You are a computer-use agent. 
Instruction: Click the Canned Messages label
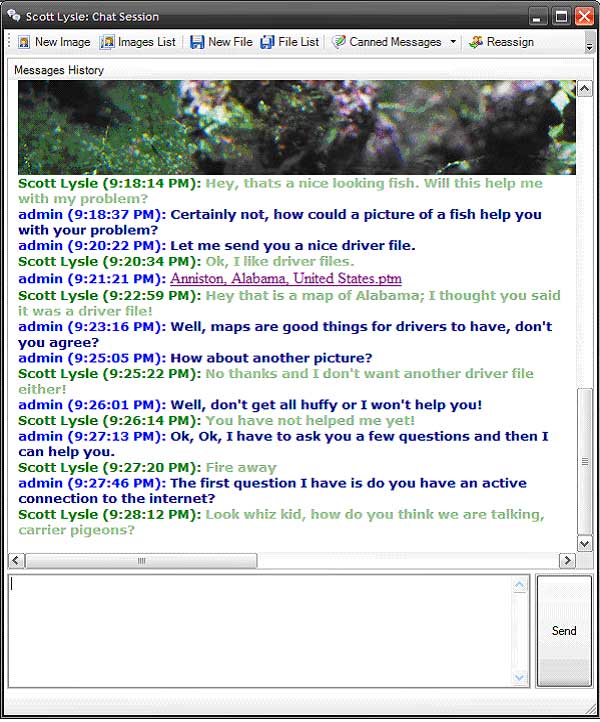tap(395, 42)
